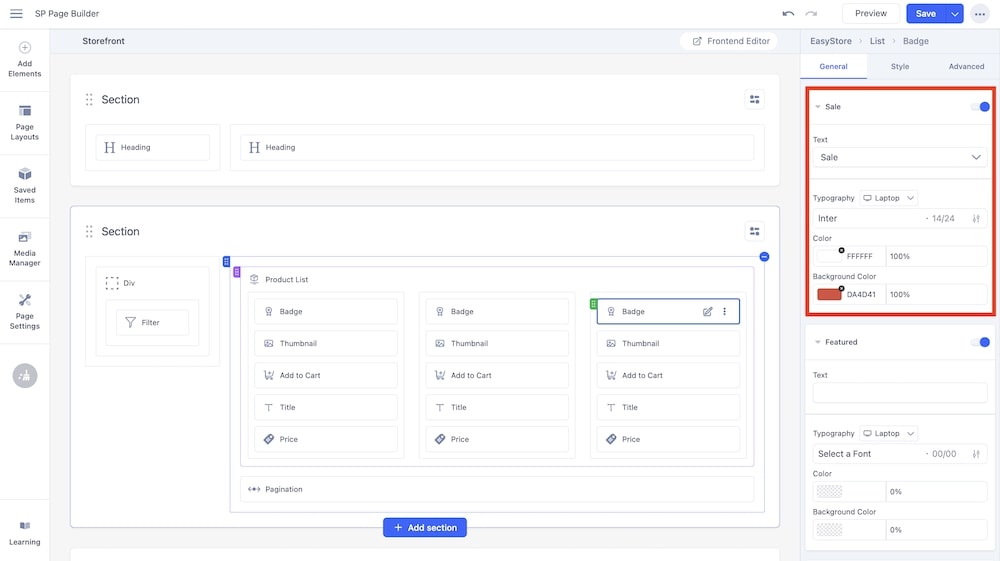Collapse the Featured section
Image resolution: width=1000 pixels, height=561 pixels.
pos(817,342)
